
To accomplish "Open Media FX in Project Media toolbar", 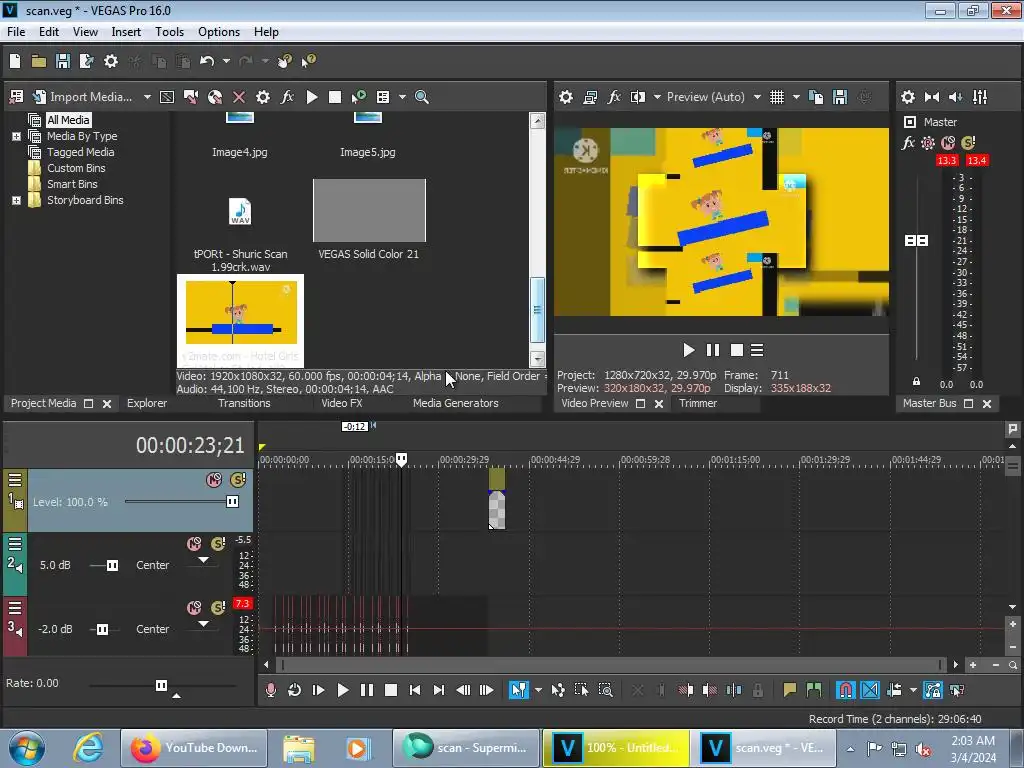I will (x=287, y=97).
